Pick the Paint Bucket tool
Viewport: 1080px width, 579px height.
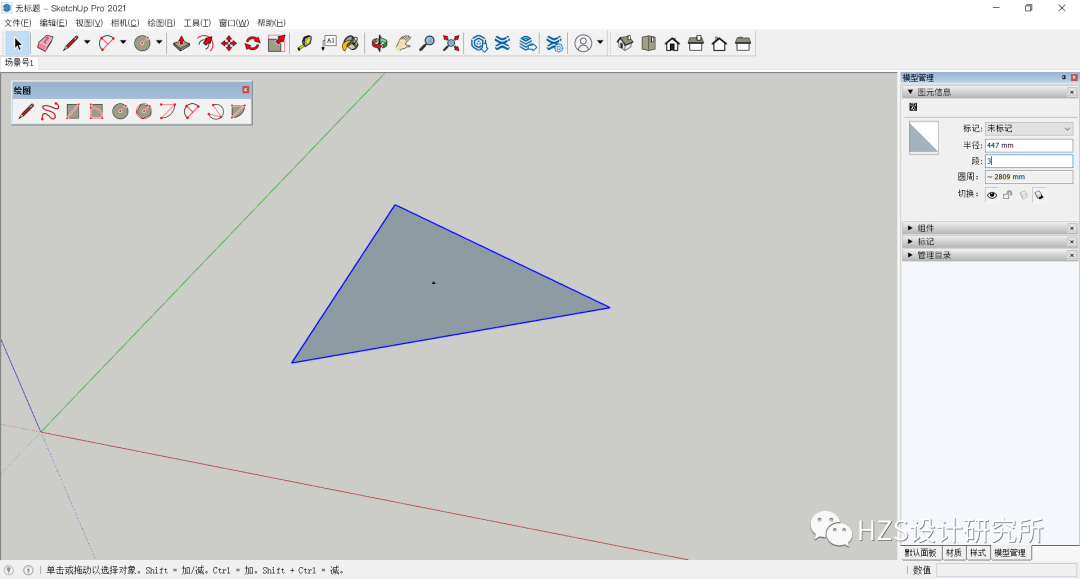click(352, 43)
